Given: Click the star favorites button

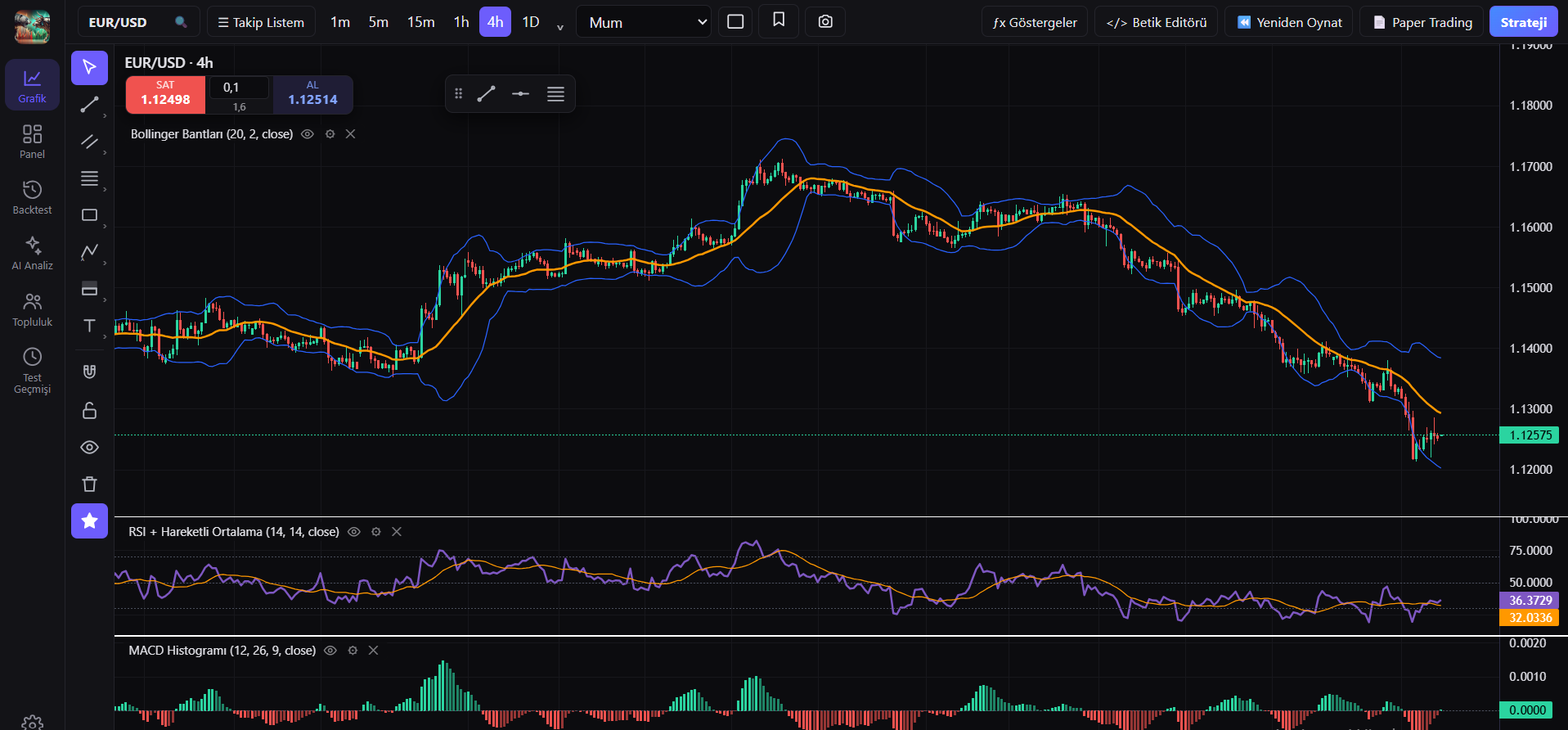Looking at the screenshot, I should pyautogui.click(x=89, y=520).
